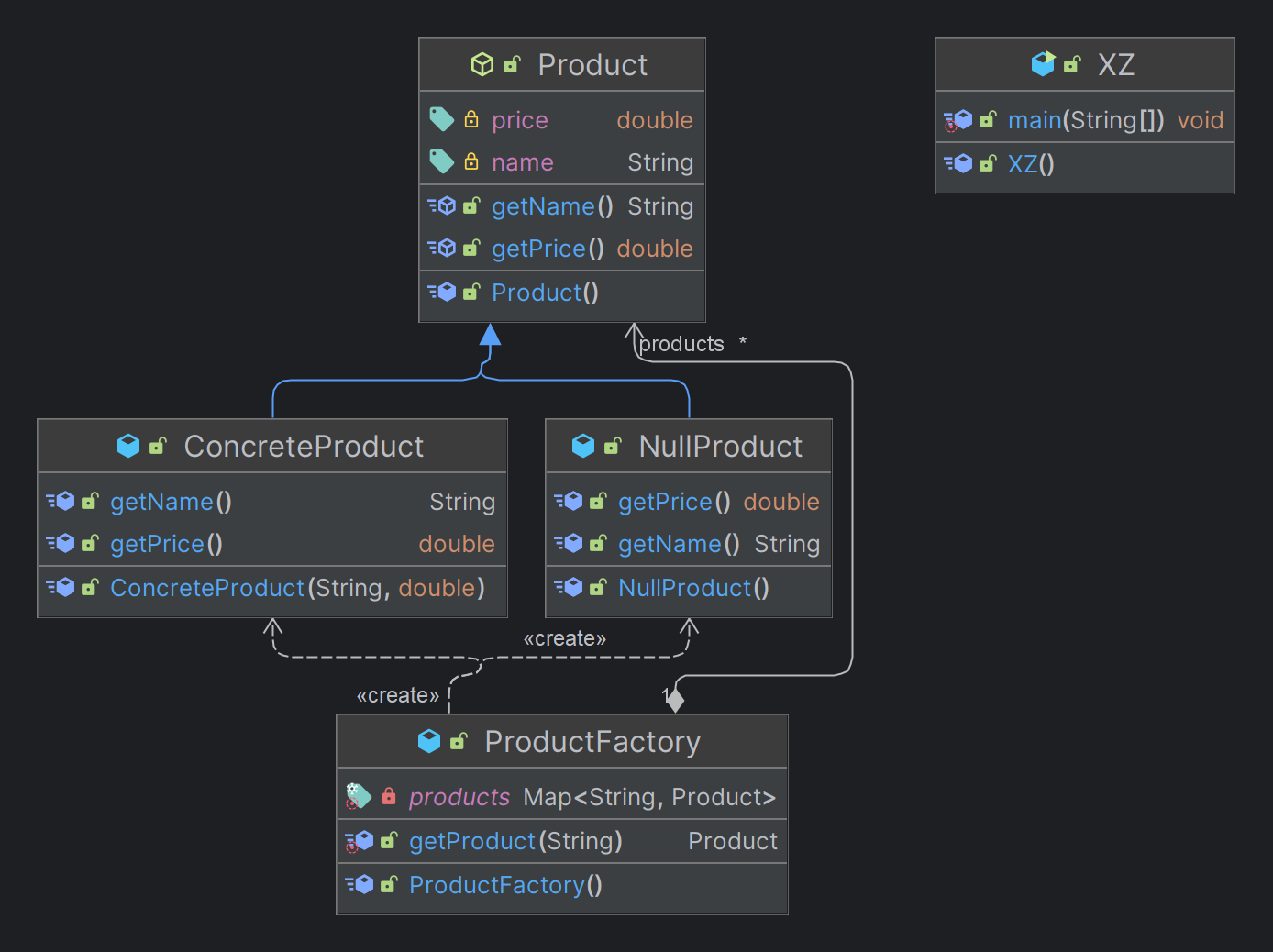Click the method icon of ConcreteProduct getName()

tap(61, 501)
